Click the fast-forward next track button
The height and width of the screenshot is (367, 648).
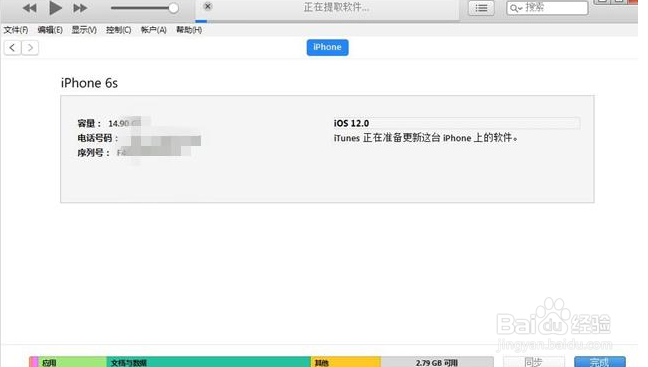click(80, 8)
